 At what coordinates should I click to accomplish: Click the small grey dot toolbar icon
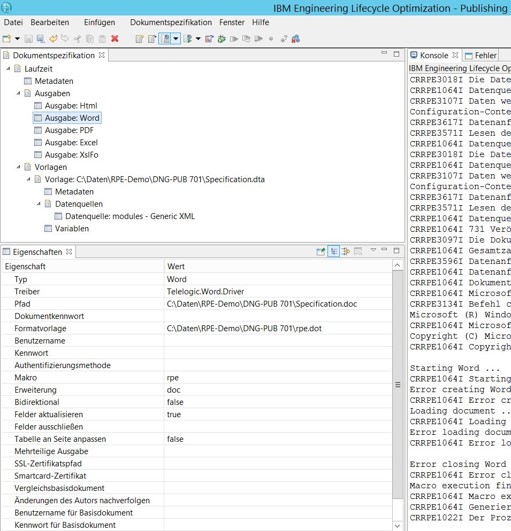[271, 39]
